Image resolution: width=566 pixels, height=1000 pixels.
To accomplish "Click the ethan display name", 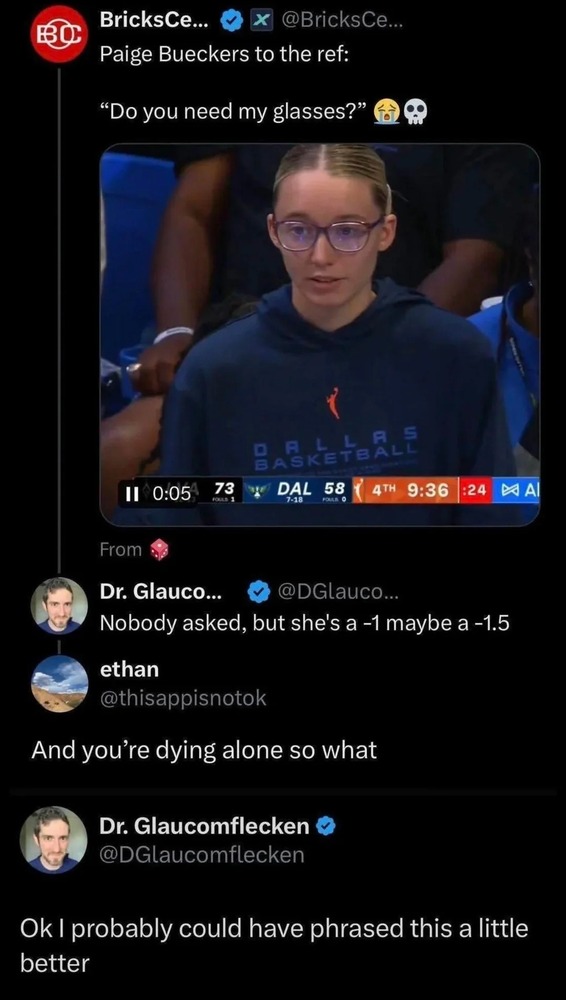I will (130, 670).
